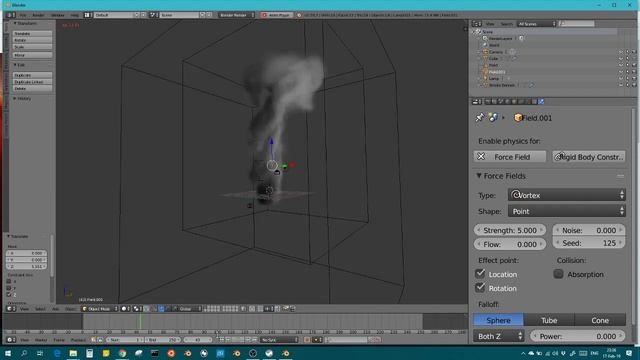Click the Noise 0.000 slider field
The width and height of the screenshot is (640, 360).
click(589, 230)
